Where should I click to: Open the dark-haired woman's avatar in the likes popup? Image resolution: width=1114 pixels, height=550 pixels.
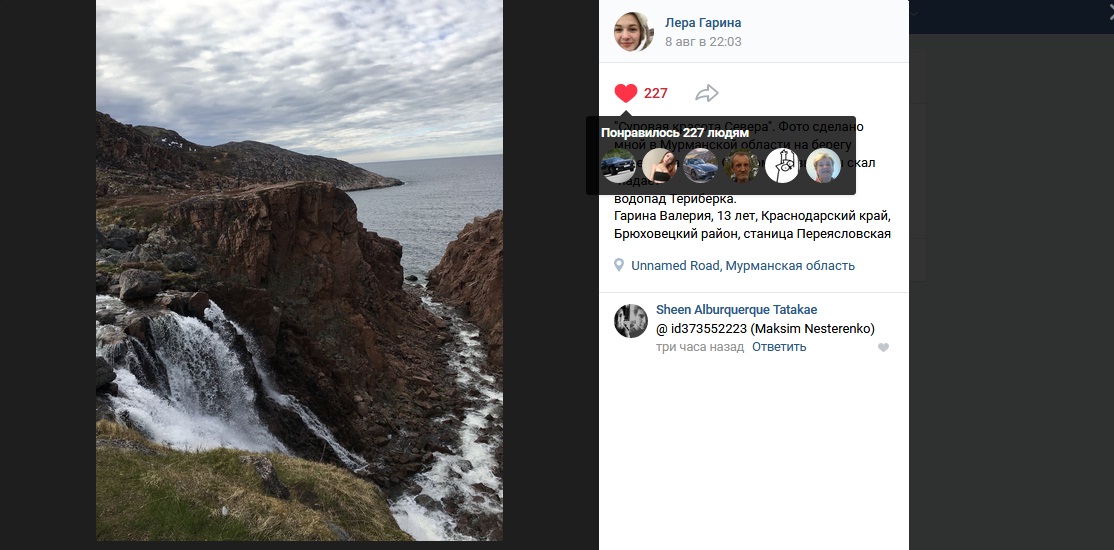659,166
